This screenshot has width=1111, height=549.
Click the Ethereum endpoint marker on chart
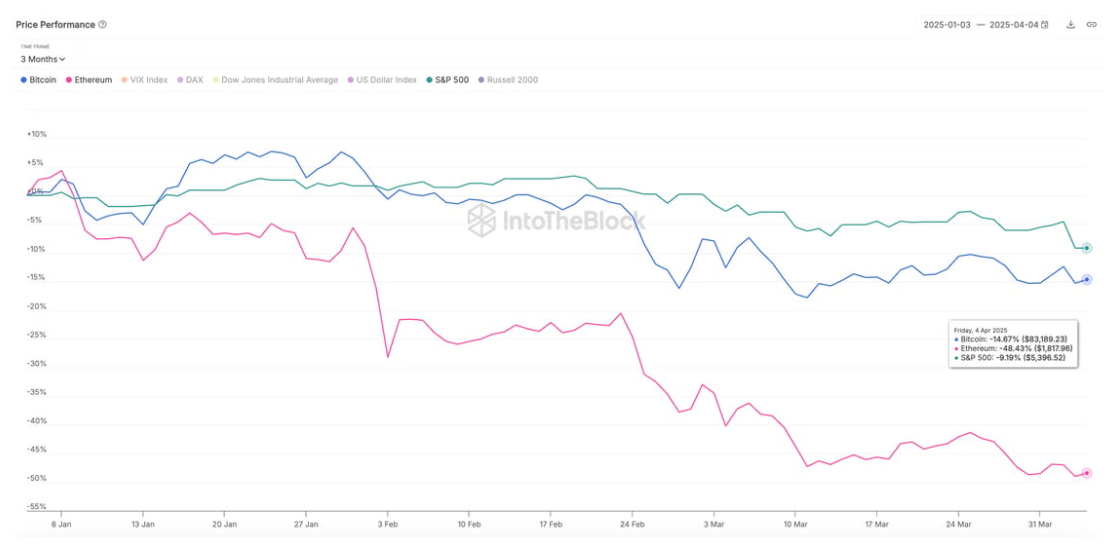(x=1087, y=473)
